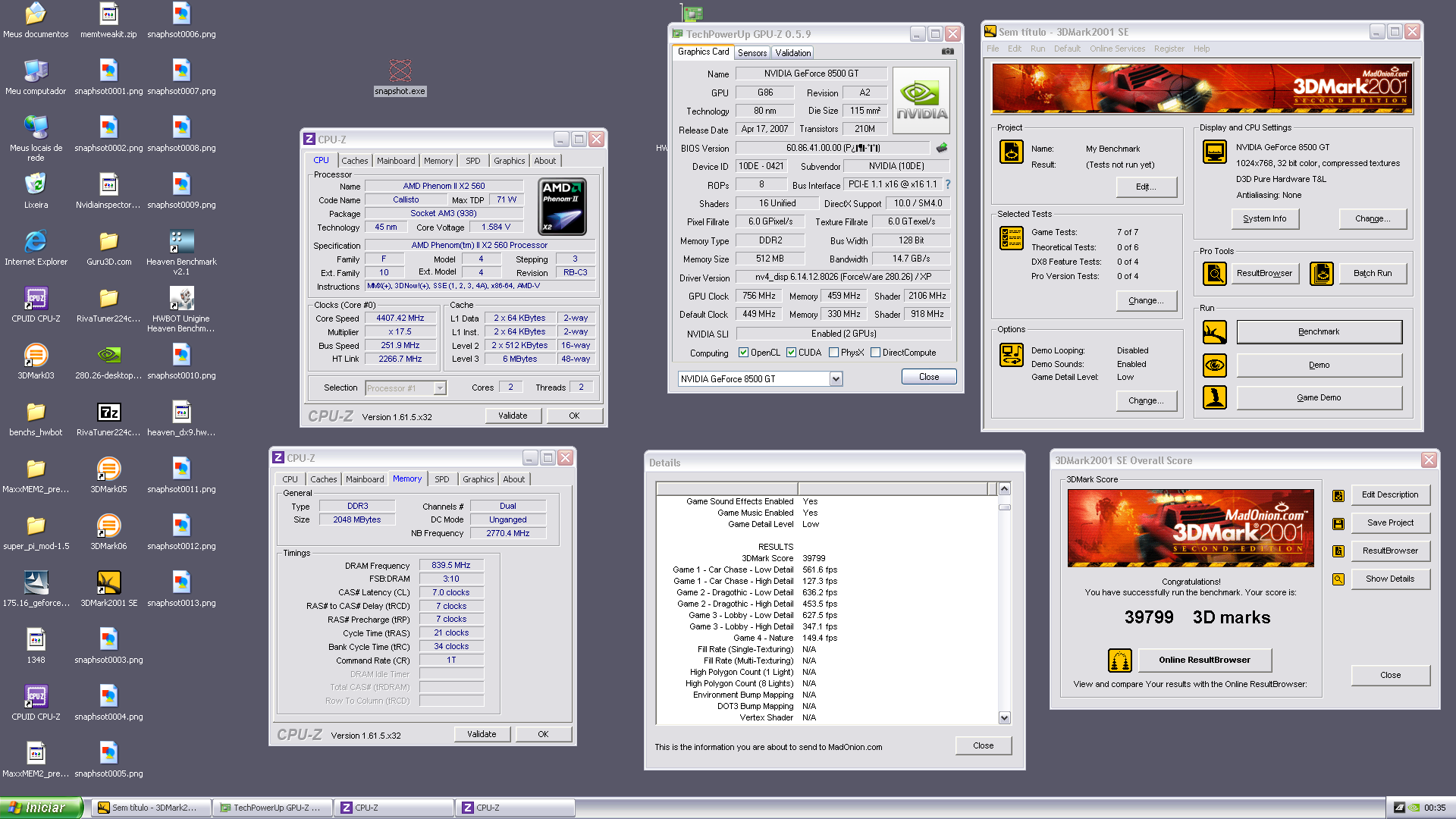Click the NVIDIA logo in GPU-Z

coord(921,100)
